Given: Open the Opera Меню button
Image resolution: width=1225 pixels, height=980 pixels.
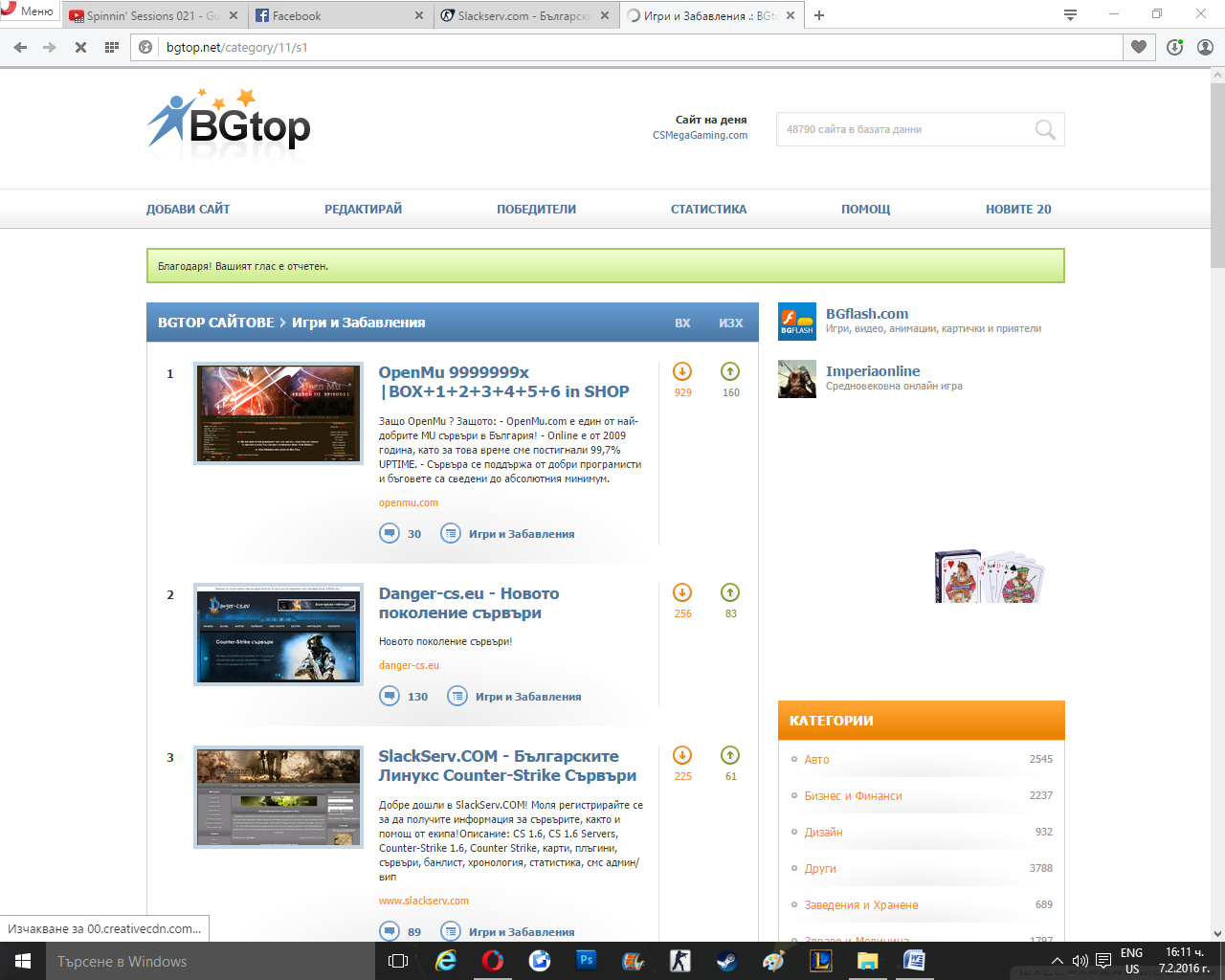Looking at the screenshot, I should (x=29, y=11).
